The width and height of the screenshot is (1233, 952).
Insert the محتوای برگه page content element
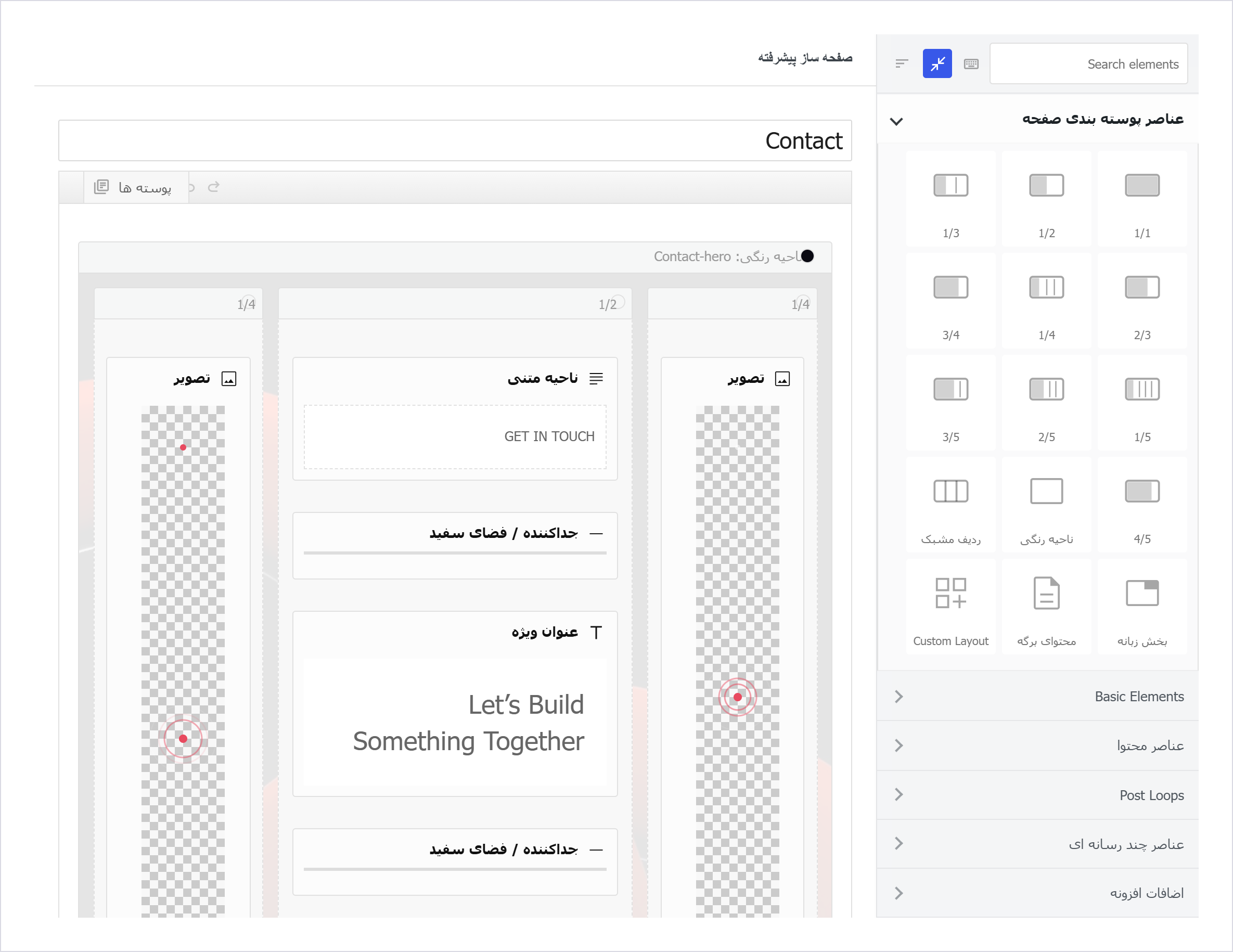pyautogui.click(x=1046, y=607)
